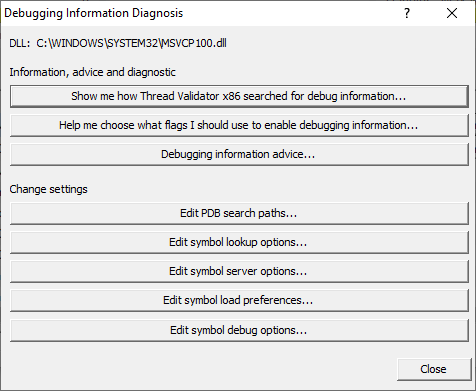The image size is (476, 391).
Task: Open Edit symbol load preferences
Action: click(239, 300)
